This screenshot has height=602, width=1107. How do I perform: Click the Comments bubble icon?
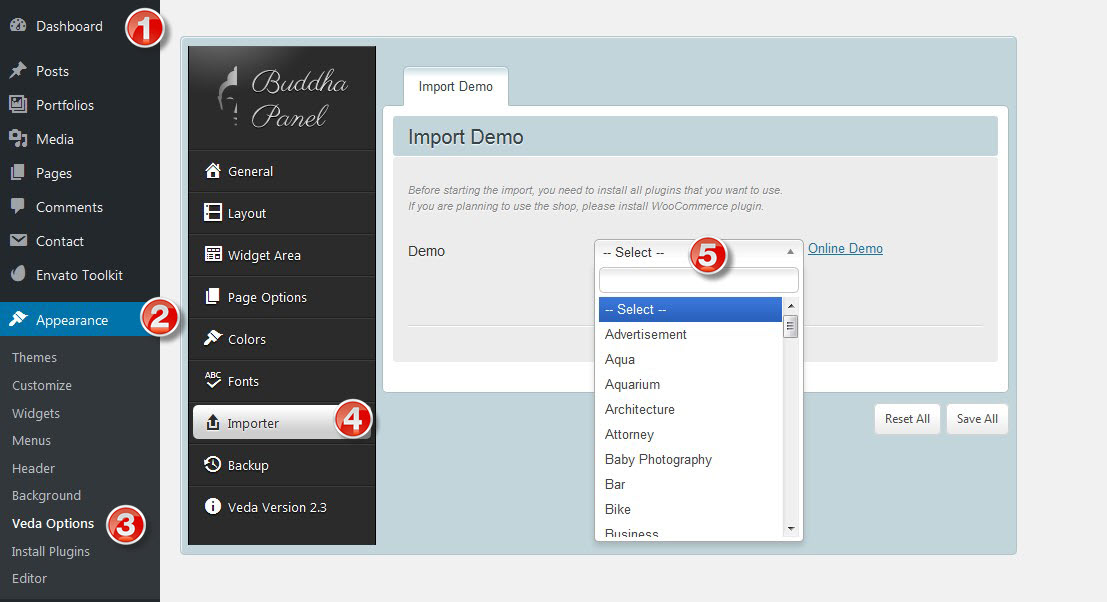click(x=18, y=206)
